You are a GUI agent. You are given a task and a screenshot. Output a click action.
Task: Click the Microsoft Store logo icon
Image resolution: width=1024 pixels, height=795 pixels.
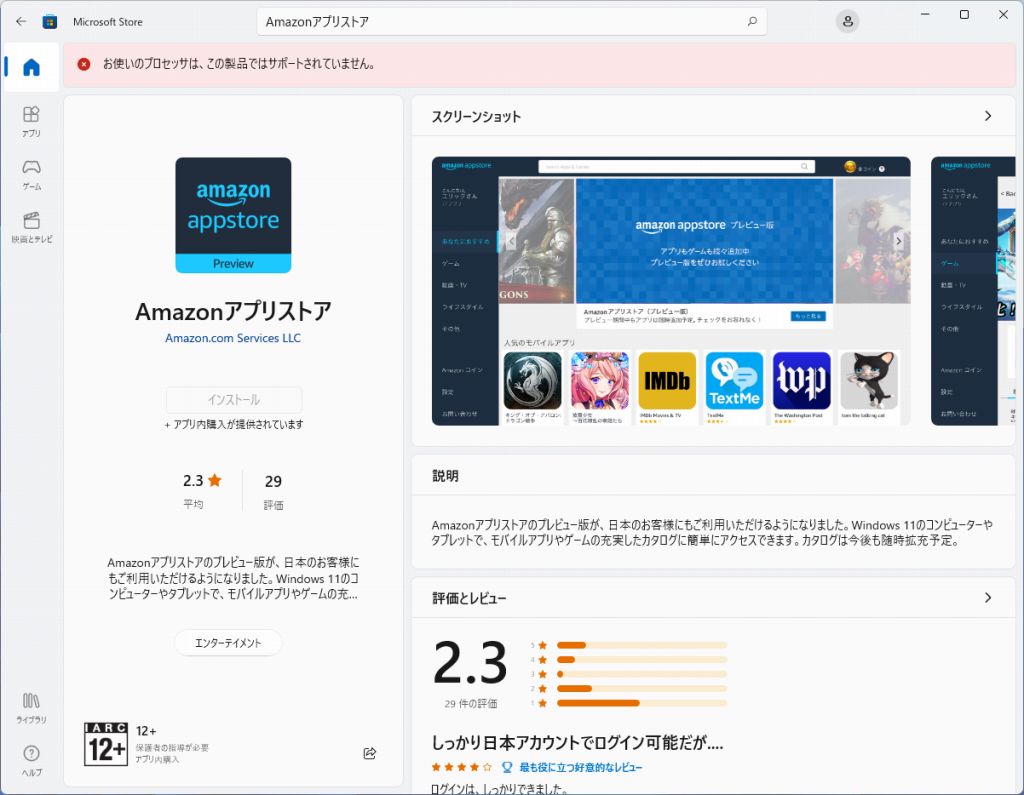[x=50, y=22]
